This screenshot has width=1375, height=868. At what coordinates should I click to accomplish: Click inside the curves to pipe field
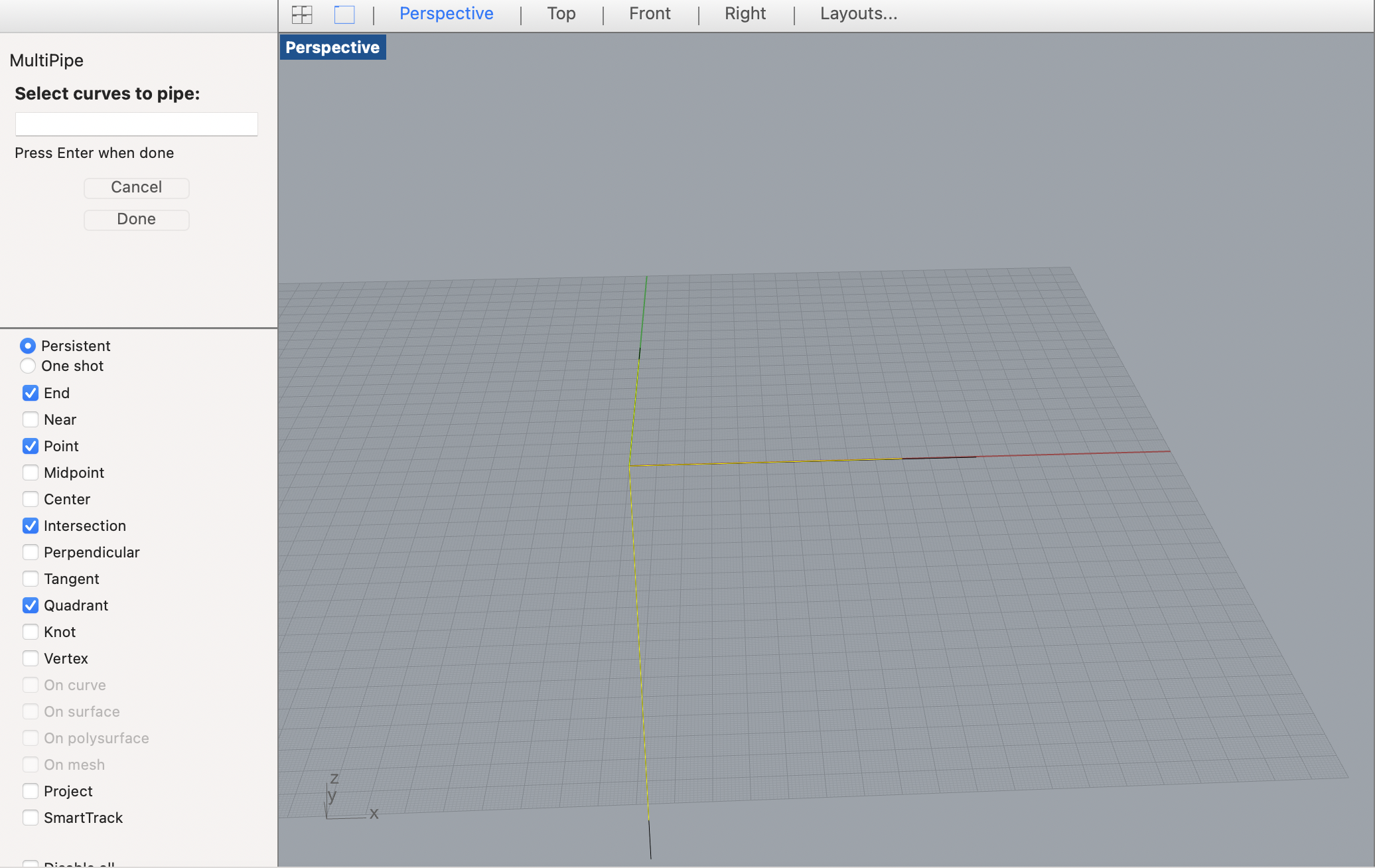[x=136, y=124]
